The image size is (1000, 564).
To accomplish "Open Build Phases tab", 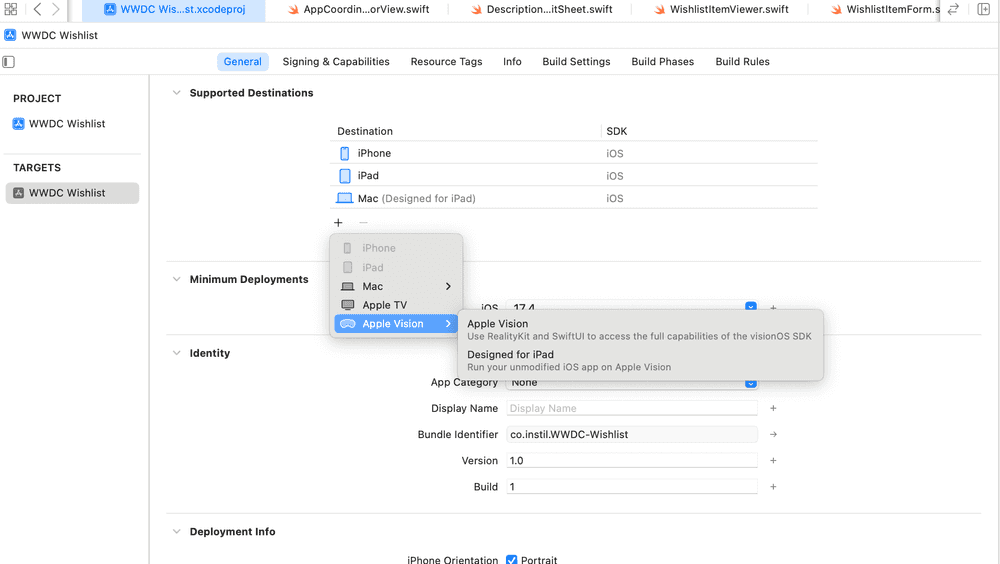I will point(663,62).
